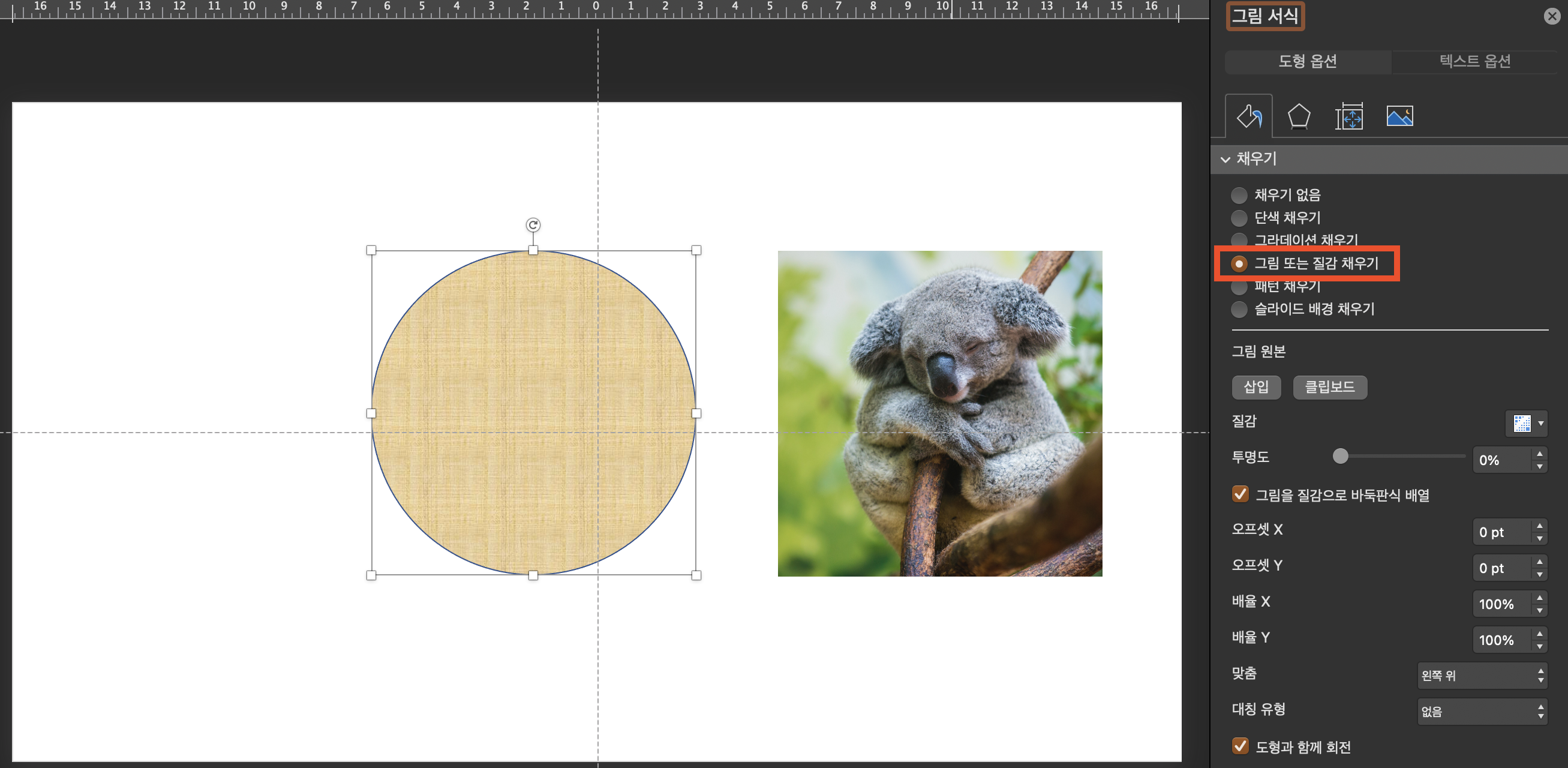Switch to 텍스트 옵션 tab
The image size is (1568, 768).
coord(1474,62)
